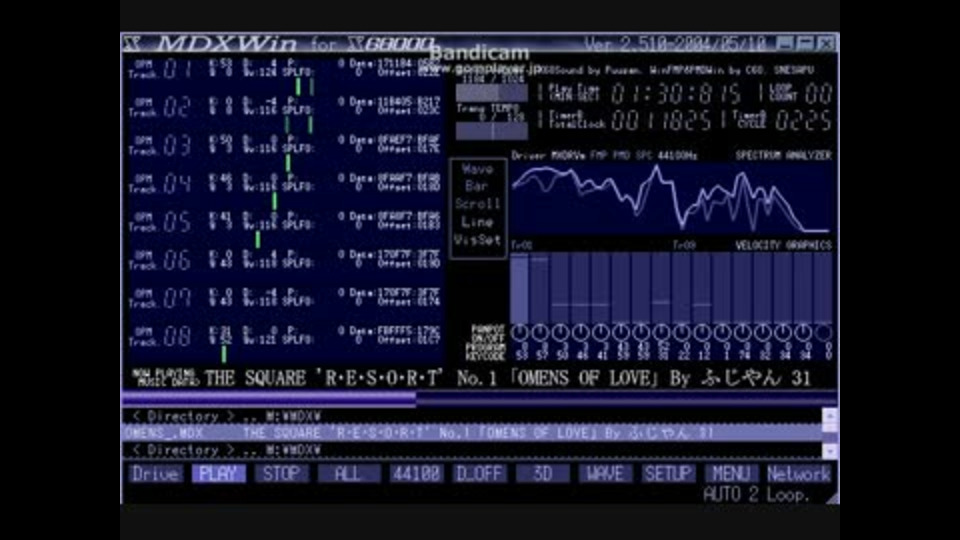Select Wave visualization mode
Viewport: 960px width, 540px height.
tap(478, 169)
